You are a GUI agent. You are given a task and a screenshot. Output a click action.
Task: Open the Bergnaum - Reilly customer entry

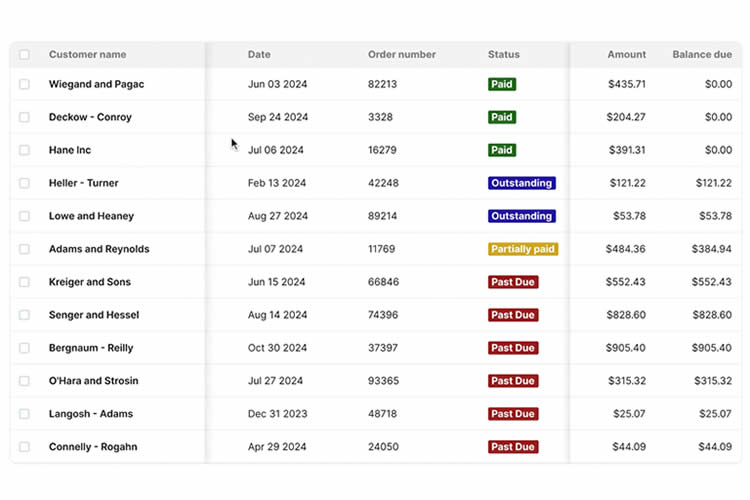tap(91, 348)
